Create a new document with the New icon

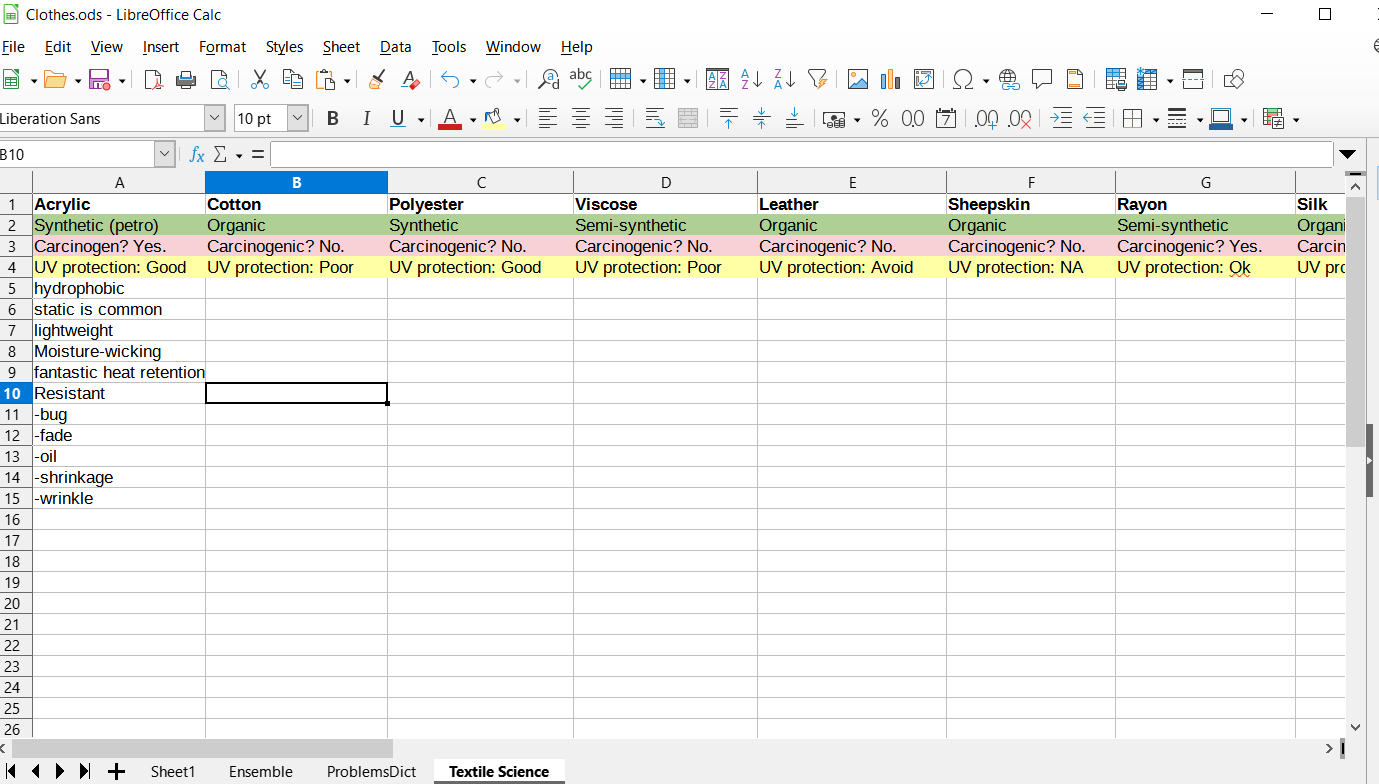[11, 80]
